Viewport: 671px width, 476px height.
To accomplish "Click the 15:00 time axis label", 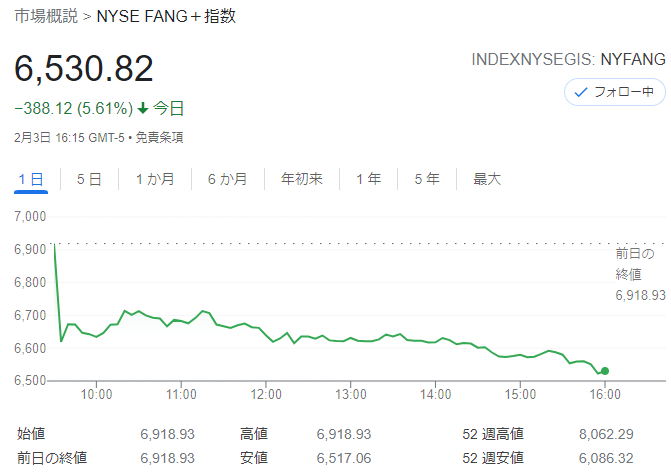I will pos(520,394).
